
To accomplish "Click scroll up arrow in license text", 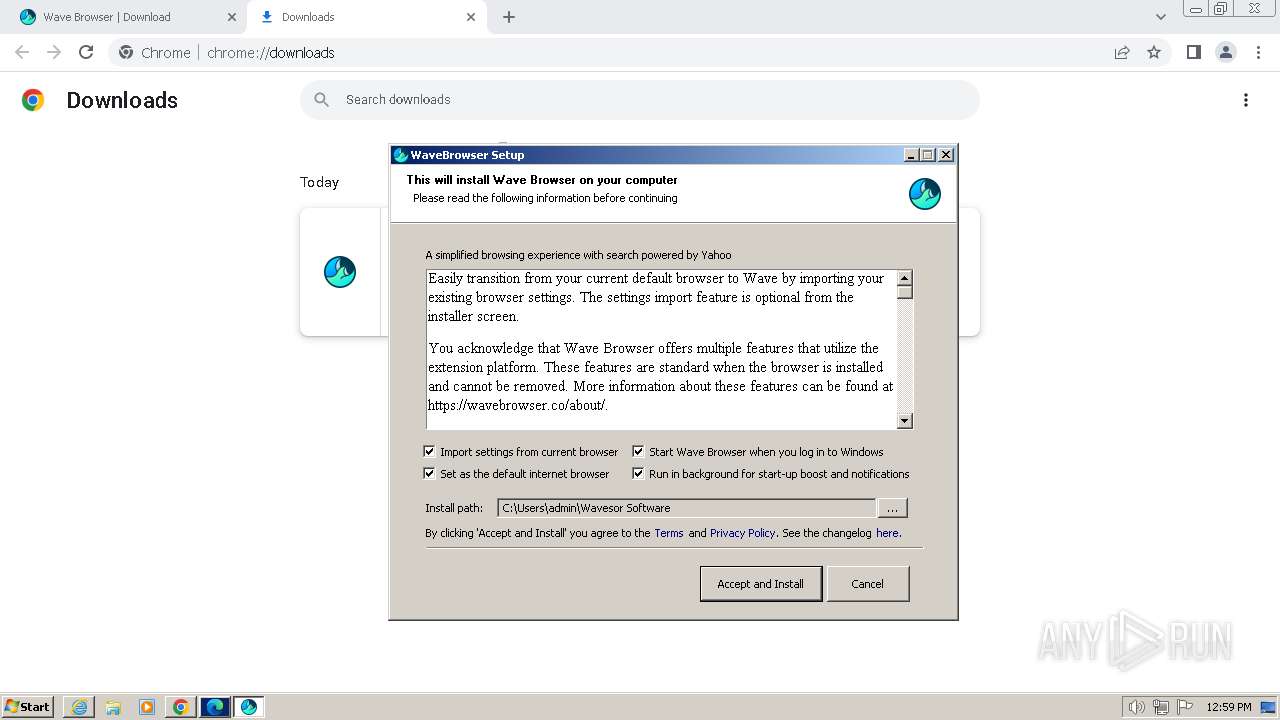I will (x=905, y=278).
